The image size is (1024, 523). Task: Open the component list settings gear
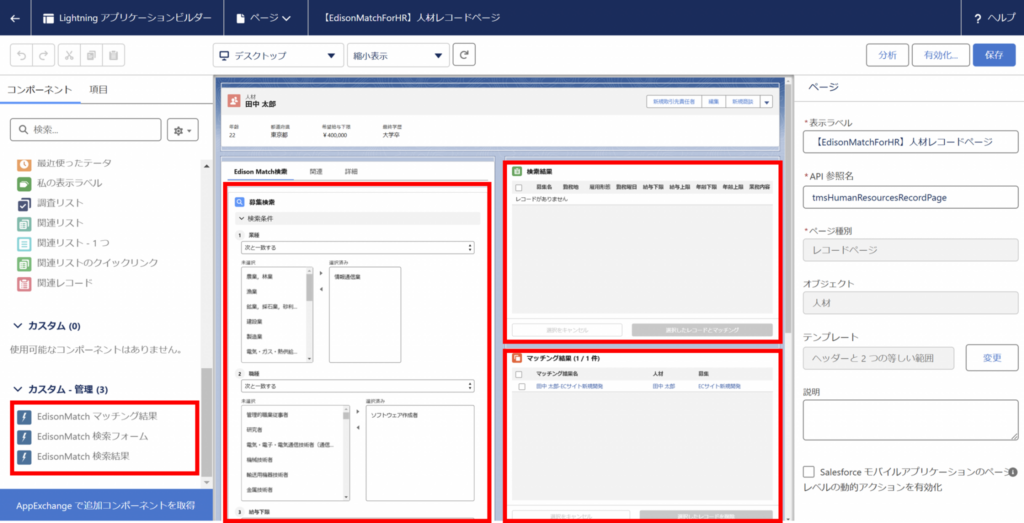[184, 130]
